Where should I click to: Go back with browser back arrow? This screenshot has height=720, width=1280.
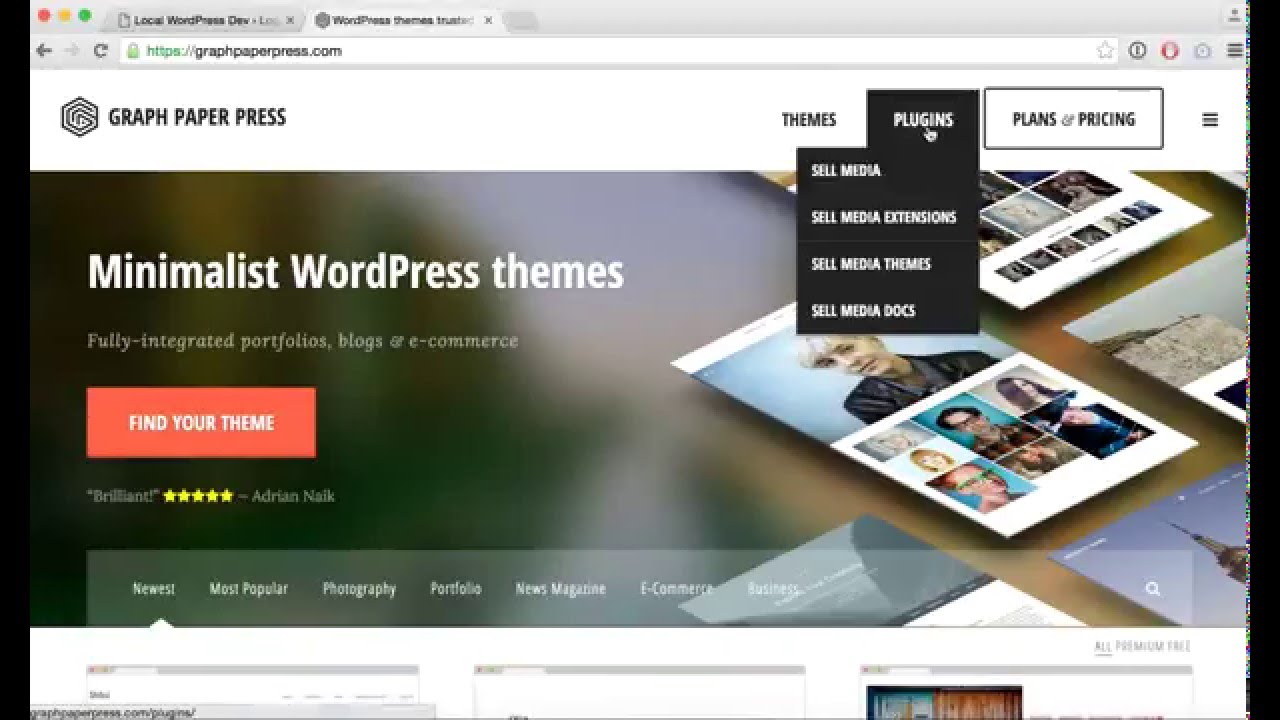(43, 51)
